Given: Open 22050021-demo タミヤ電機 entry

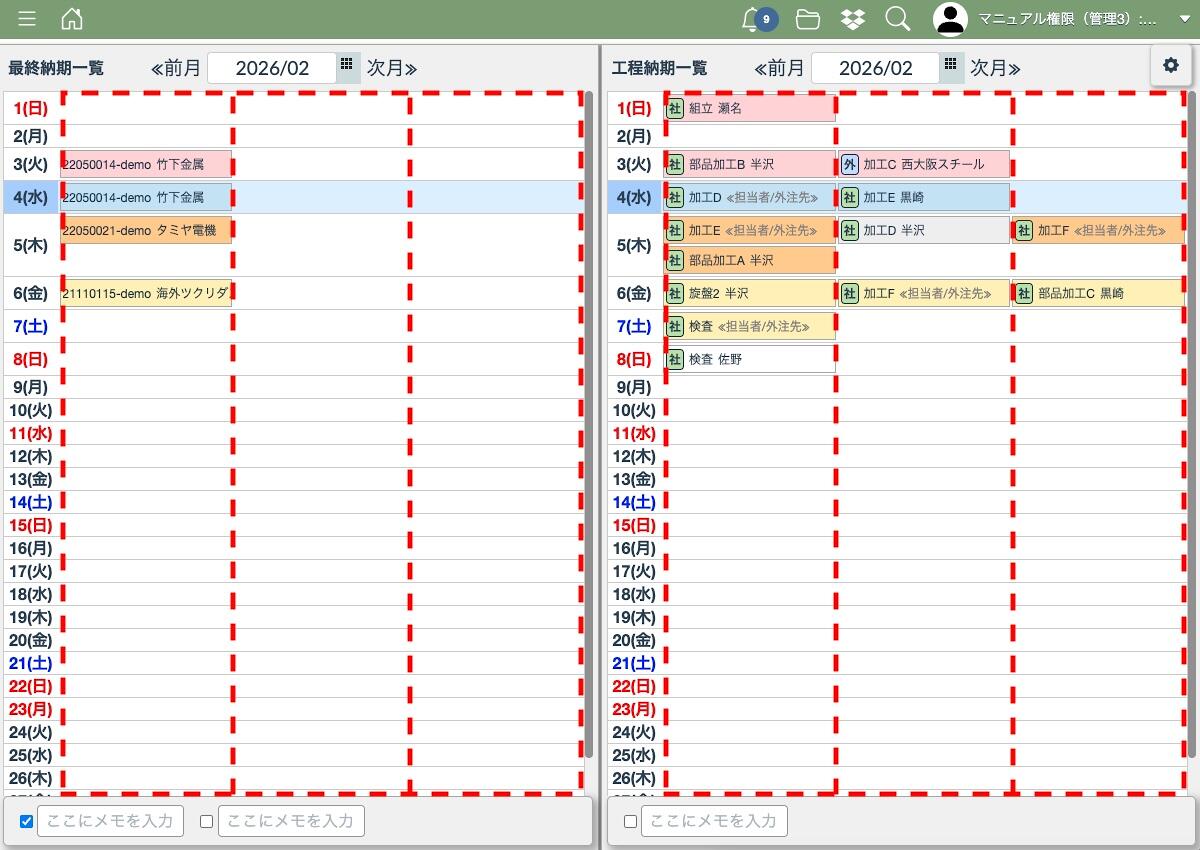Looking at the screenshot, I should click(146, 231).
